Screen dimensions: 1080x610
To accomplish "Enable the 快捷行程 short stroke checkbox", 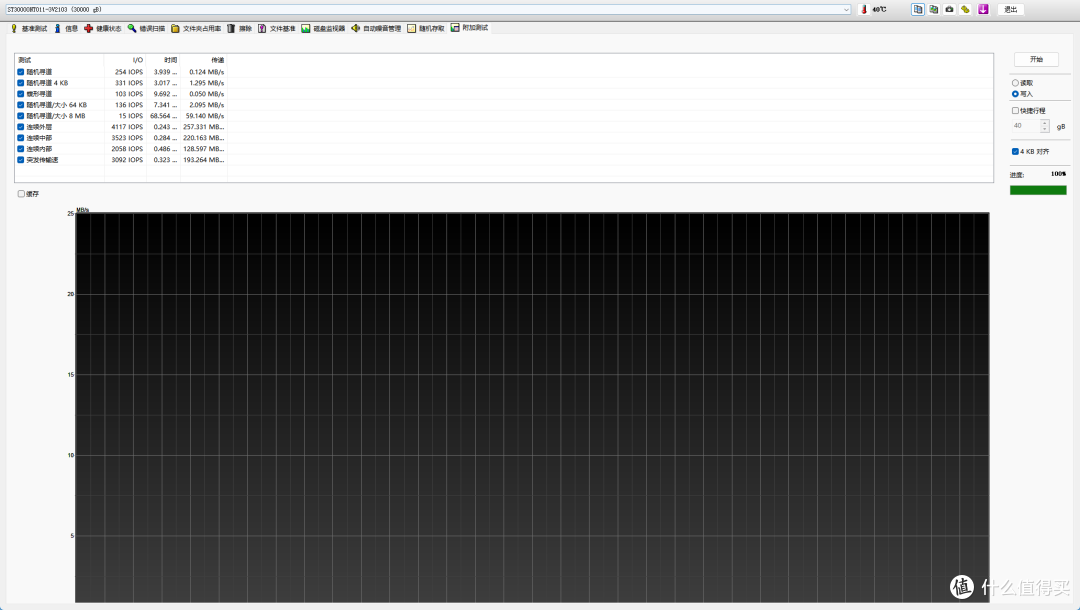I will [x=1015, y=110].
